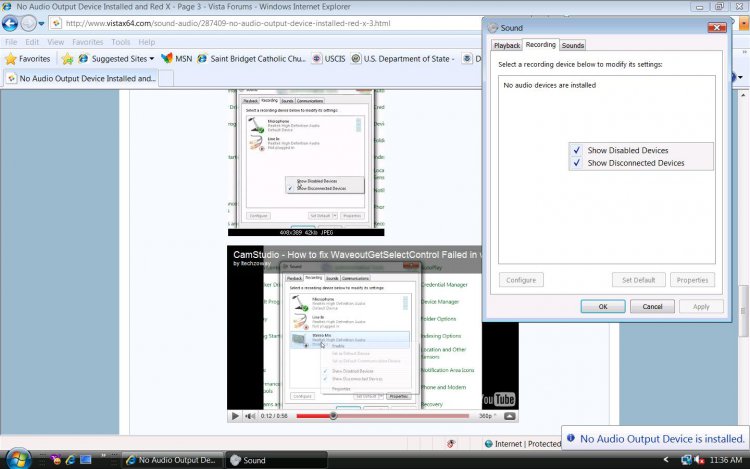Click the page vertical scrollbar thumb

pyautogui.click(x=743, y=310)
